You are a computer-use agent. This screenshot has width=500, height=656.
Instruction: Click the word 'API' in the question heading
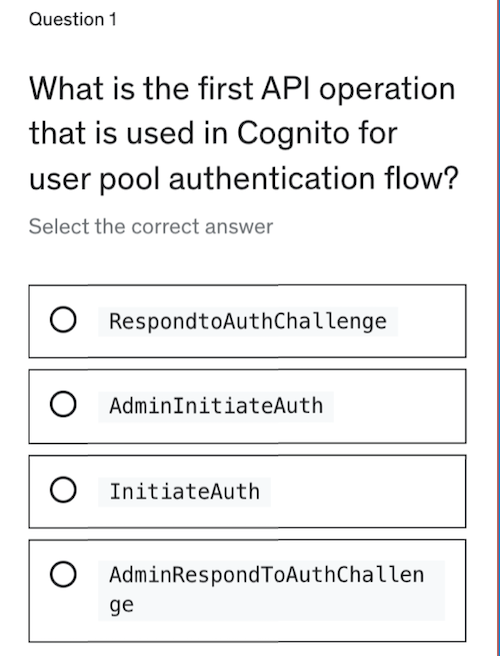(x=285, y=89)
